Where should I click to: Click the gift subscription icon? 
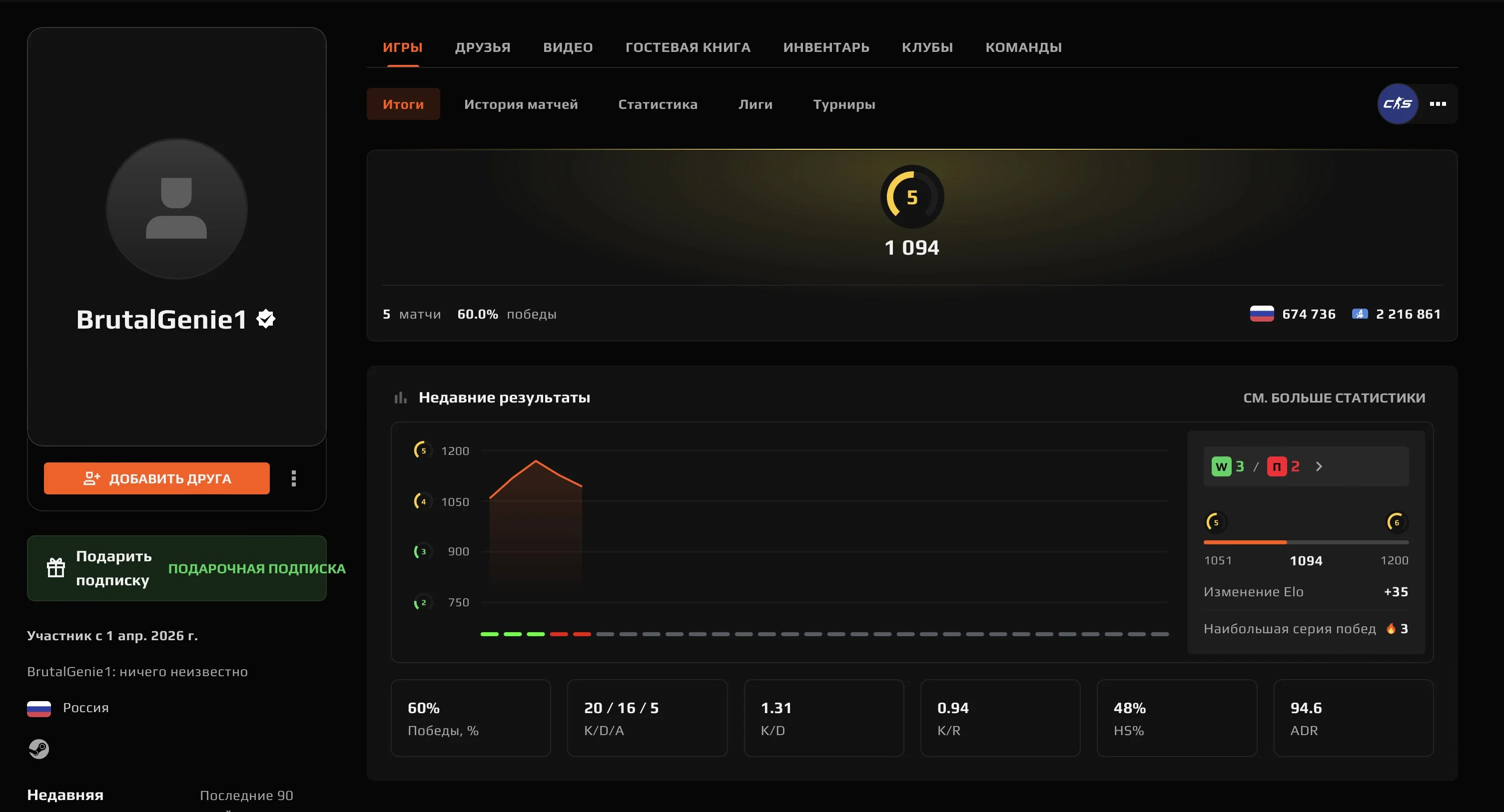56,568
